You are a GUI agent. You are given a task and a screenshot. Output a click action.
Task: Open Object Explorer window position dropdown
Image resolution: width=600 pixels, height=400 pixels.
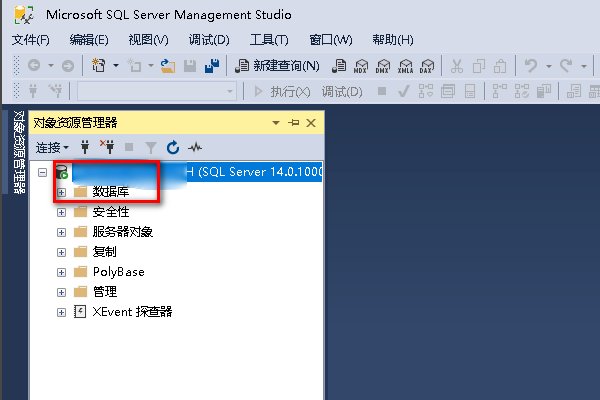pos(276,123)
